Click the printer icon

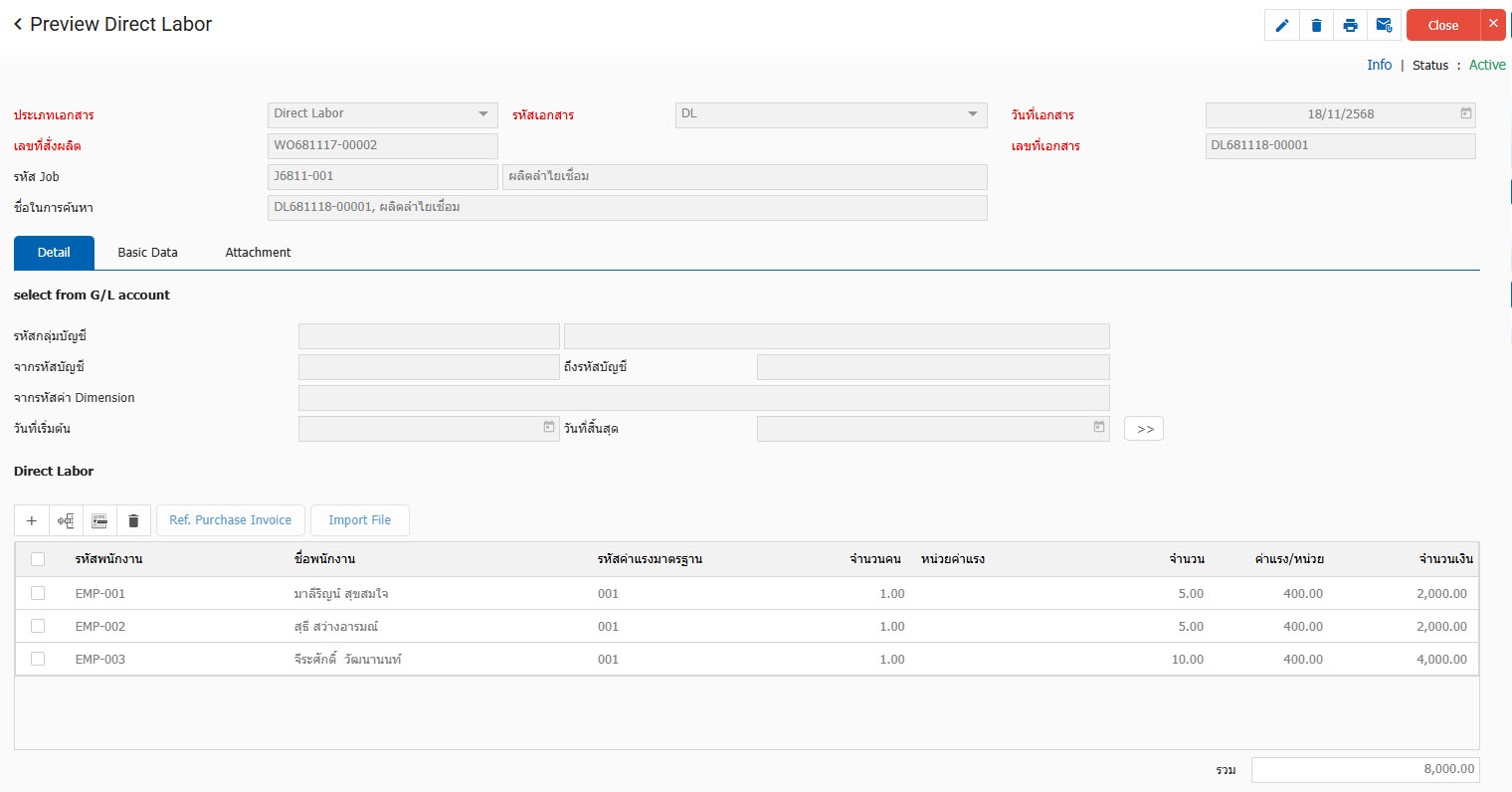coord(1350,26)
